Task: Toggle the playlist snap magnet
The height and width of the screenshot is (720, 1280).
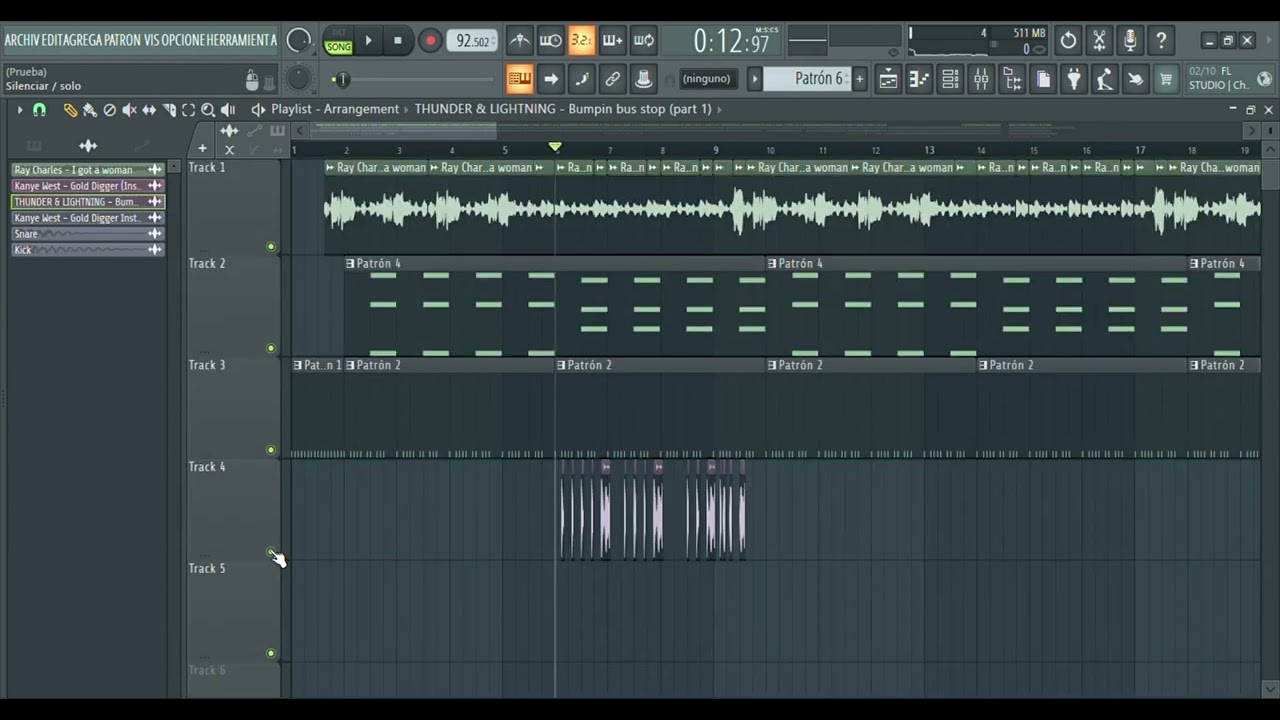Action: click(39, 110)
